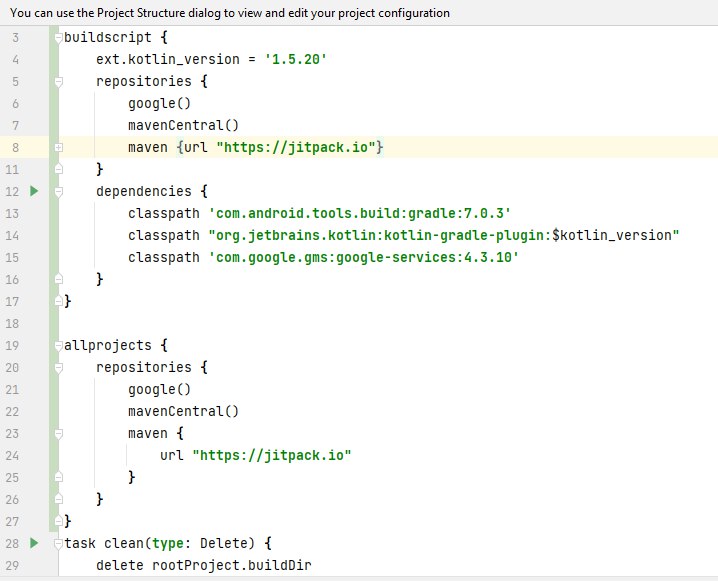Click the google-services:4.3.10 classpath string
This screenshot has width=718, height=581.
click(x=364, y=257)
